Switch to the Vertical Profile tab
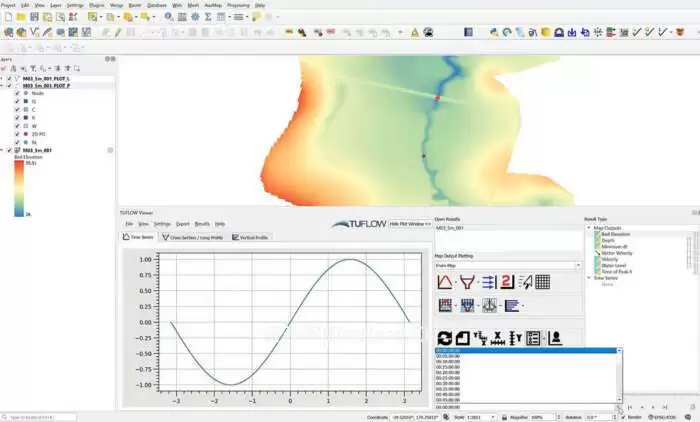This screenshot has width=700, height=422. (x=250, y=237)
